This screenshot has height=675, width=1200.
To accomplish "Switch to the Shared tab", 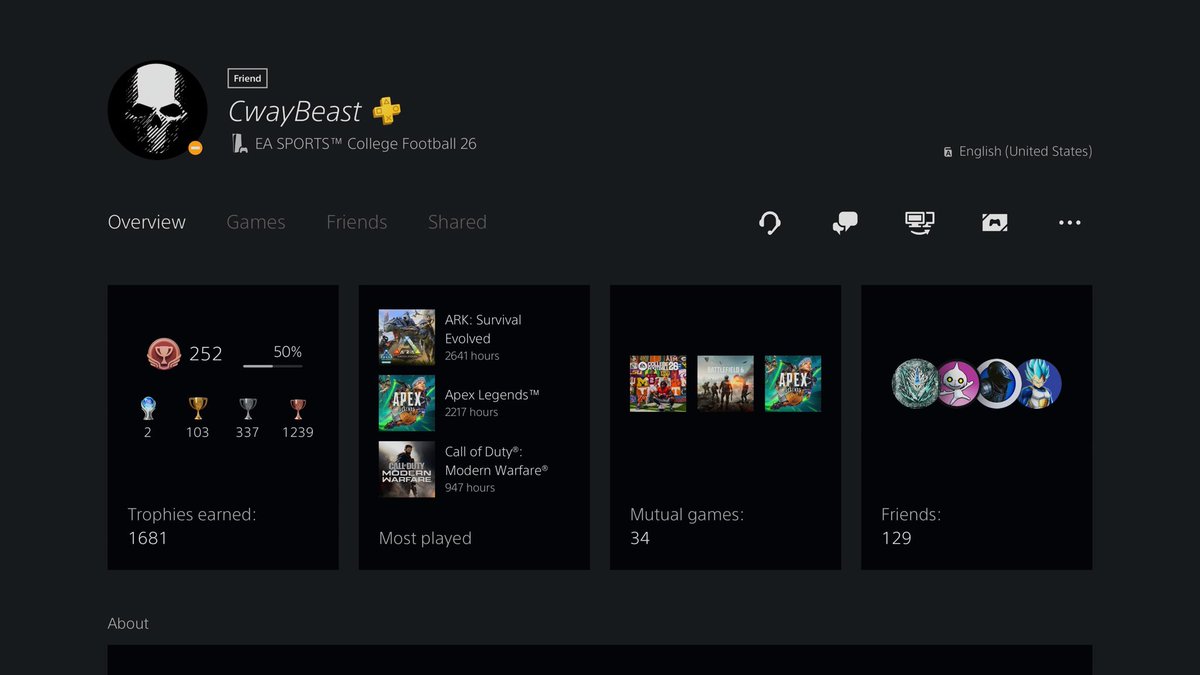I will click(457, 222).
